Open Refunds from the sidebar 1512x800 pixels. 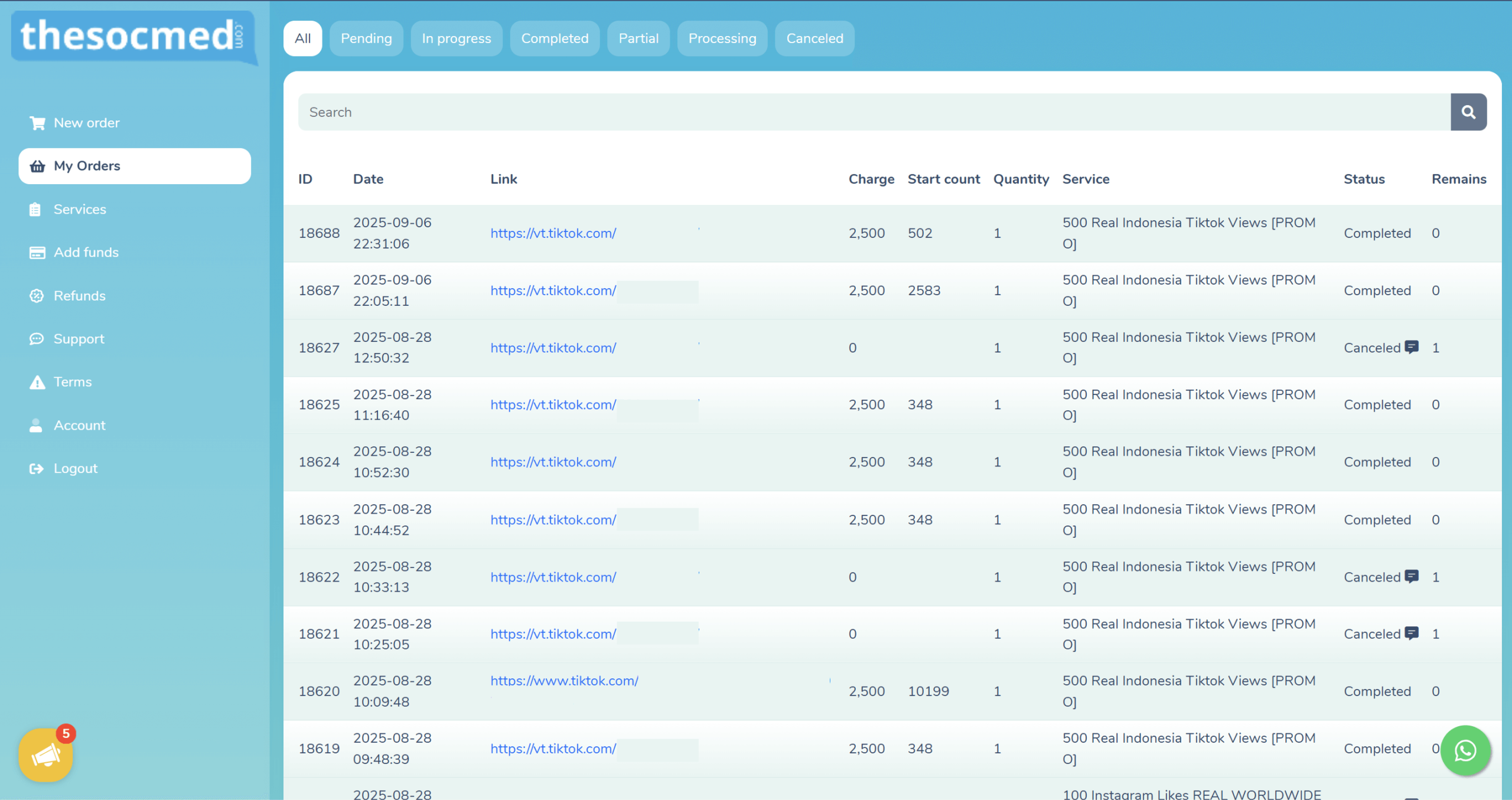click(x=79, y=296)
